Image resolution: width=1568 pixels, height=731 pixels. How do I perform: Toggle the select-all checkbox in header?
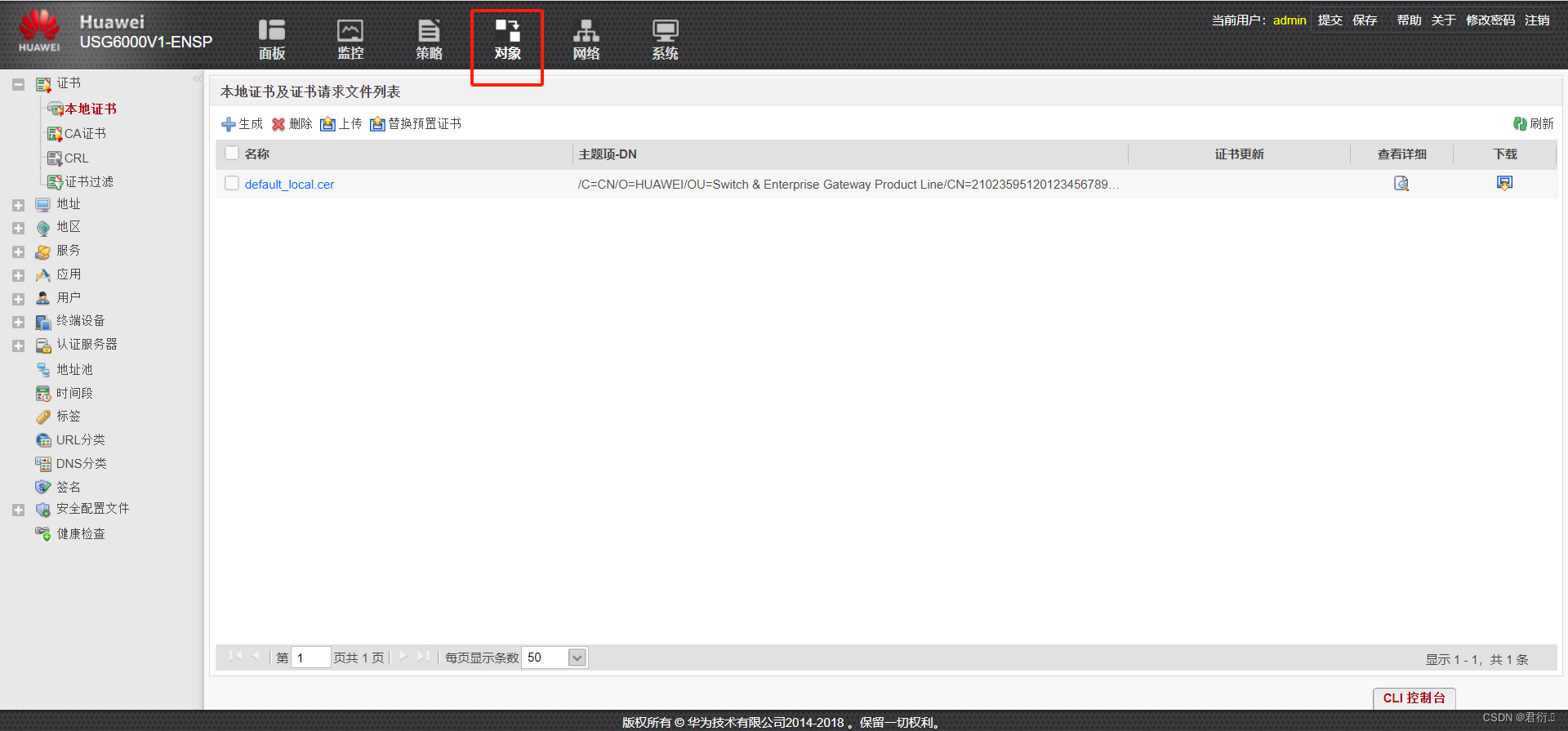(x=232, y=153)
